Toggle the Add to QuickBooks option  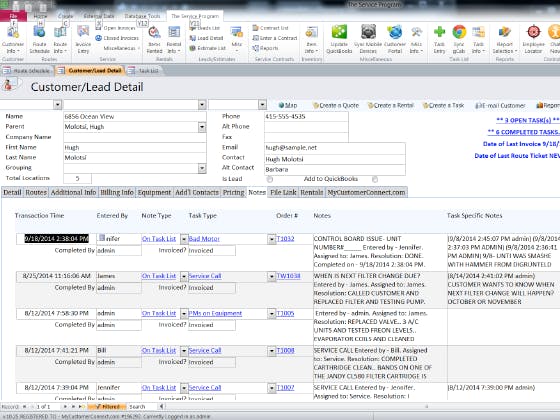tap(375, 179)
